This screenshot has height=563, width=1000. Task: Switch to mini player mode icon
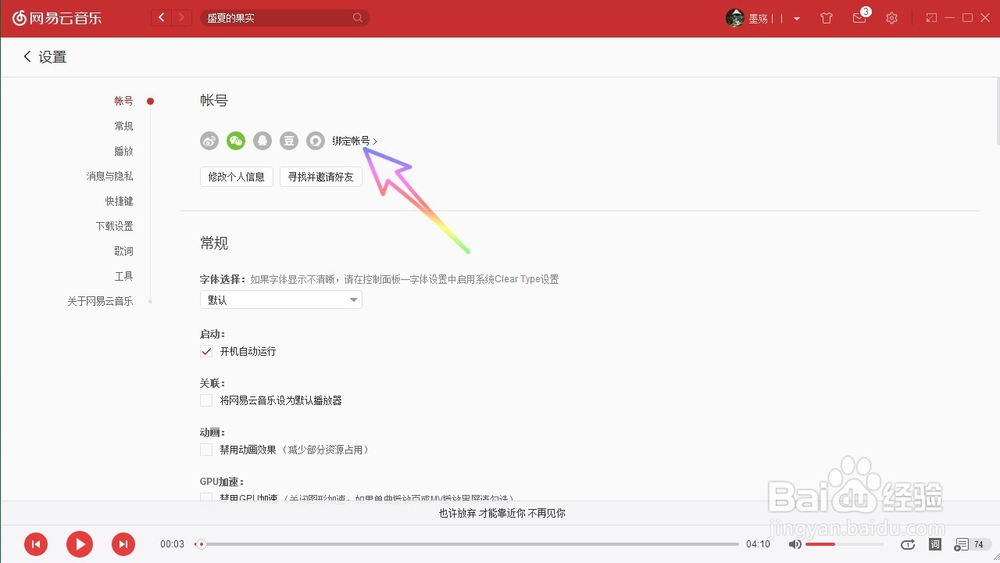point(931,18)
